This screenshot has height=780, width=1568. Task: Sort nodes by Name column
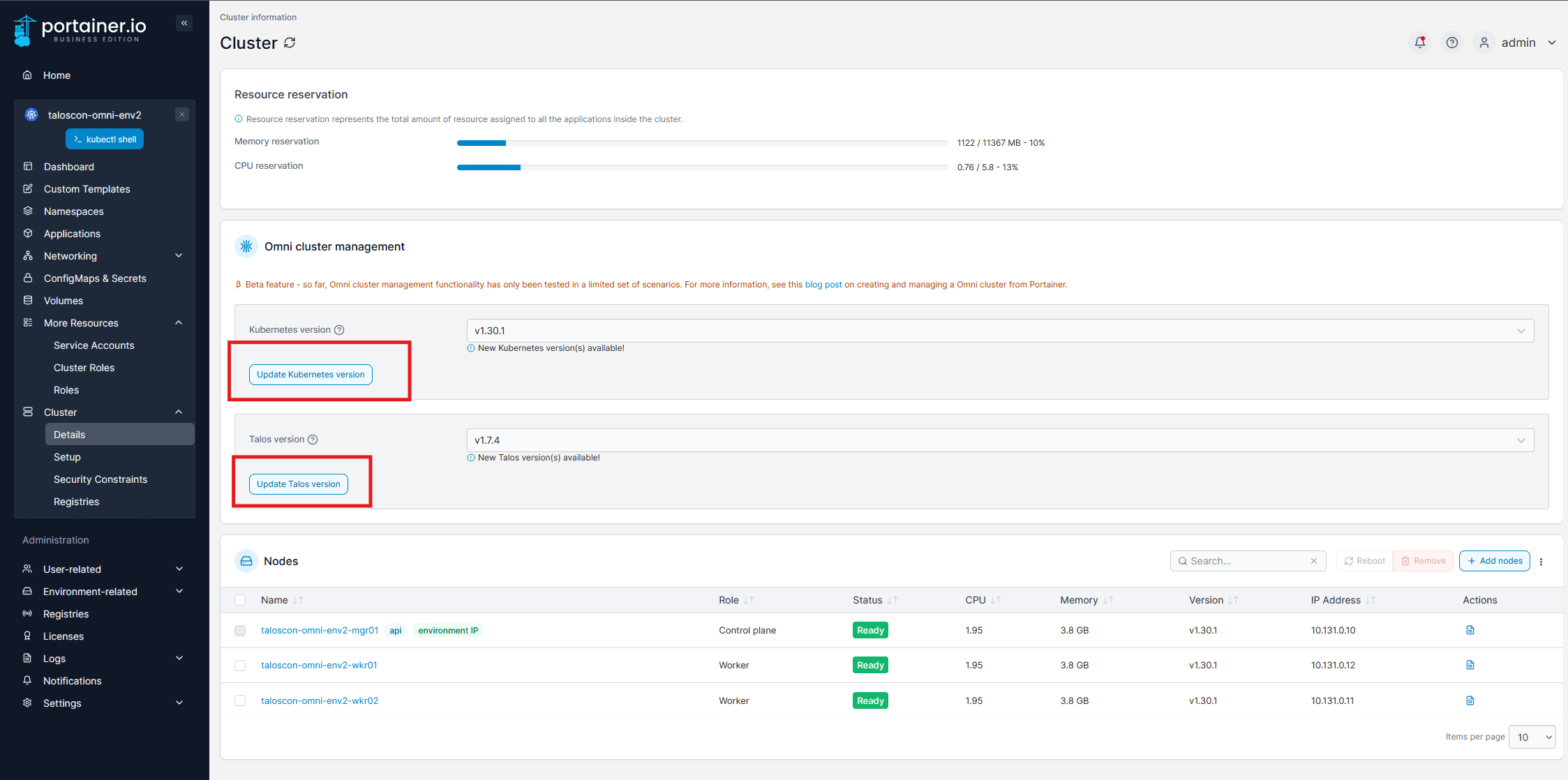282,600
